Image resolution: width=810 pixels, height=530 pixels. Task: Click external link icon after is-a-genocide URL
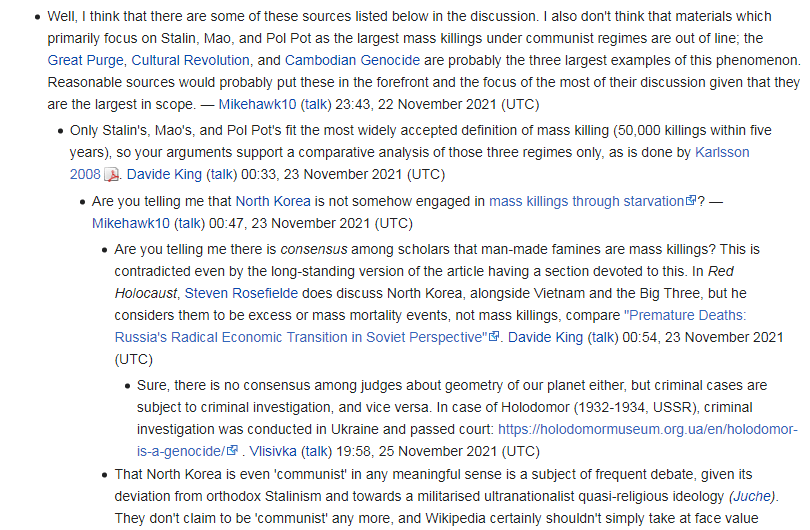click(x=232, y=450)
